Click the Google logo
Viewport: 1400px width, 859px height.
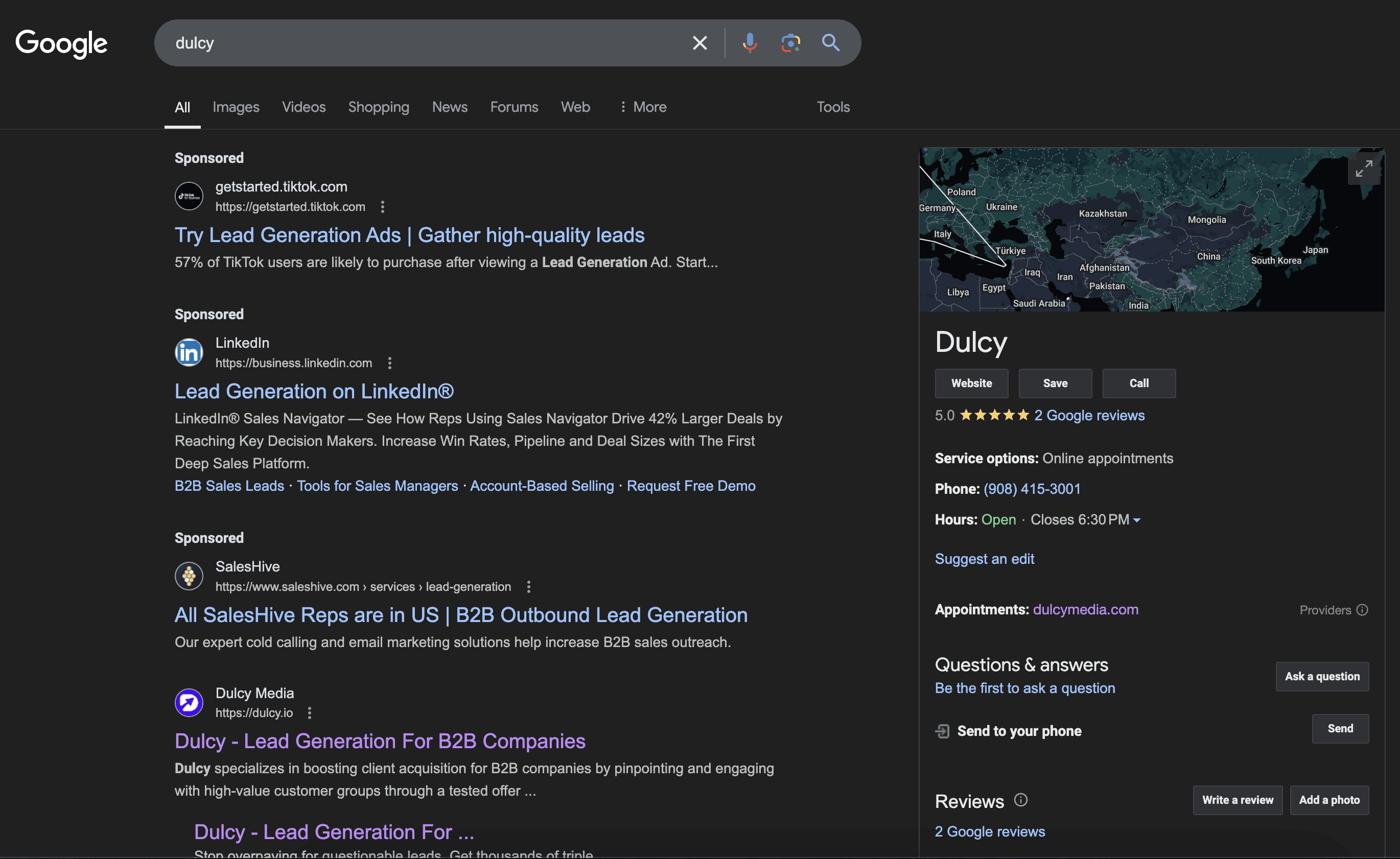tap(61, 43)
